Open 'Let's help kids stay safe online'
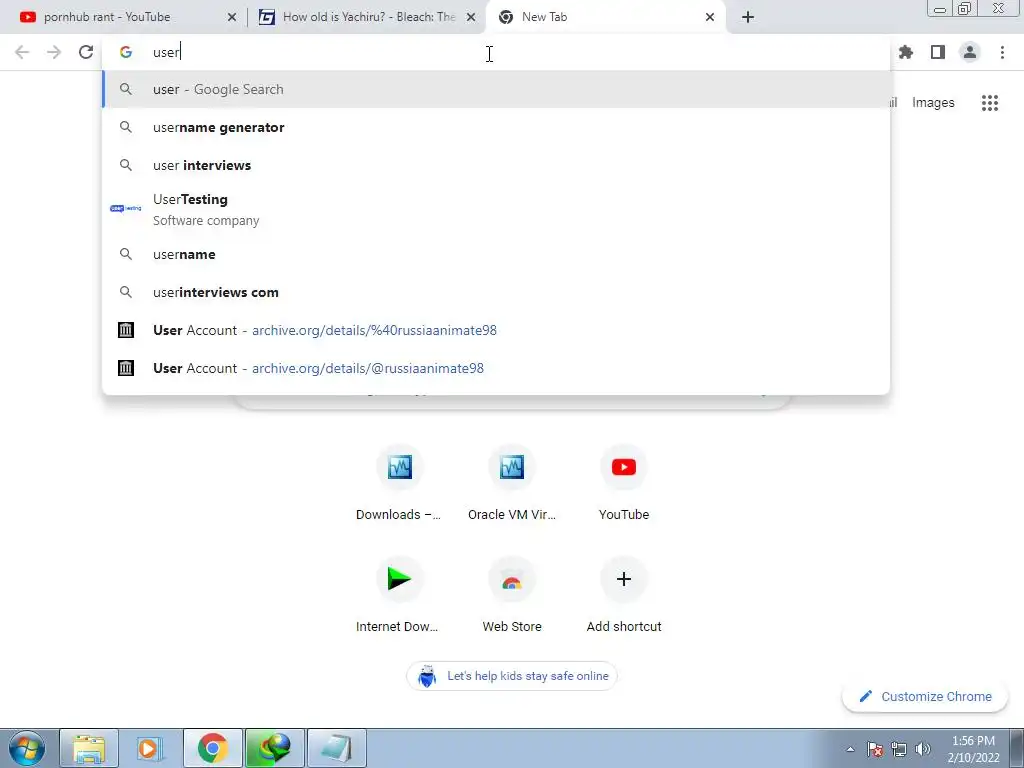1024x768 pixels. click(511, 676)
